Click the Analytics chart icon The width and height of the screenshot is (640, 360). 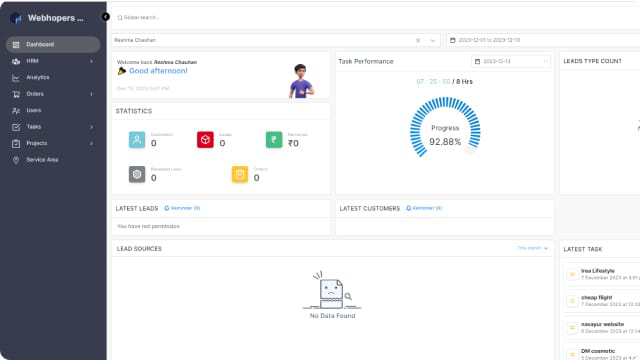(16, 78)
